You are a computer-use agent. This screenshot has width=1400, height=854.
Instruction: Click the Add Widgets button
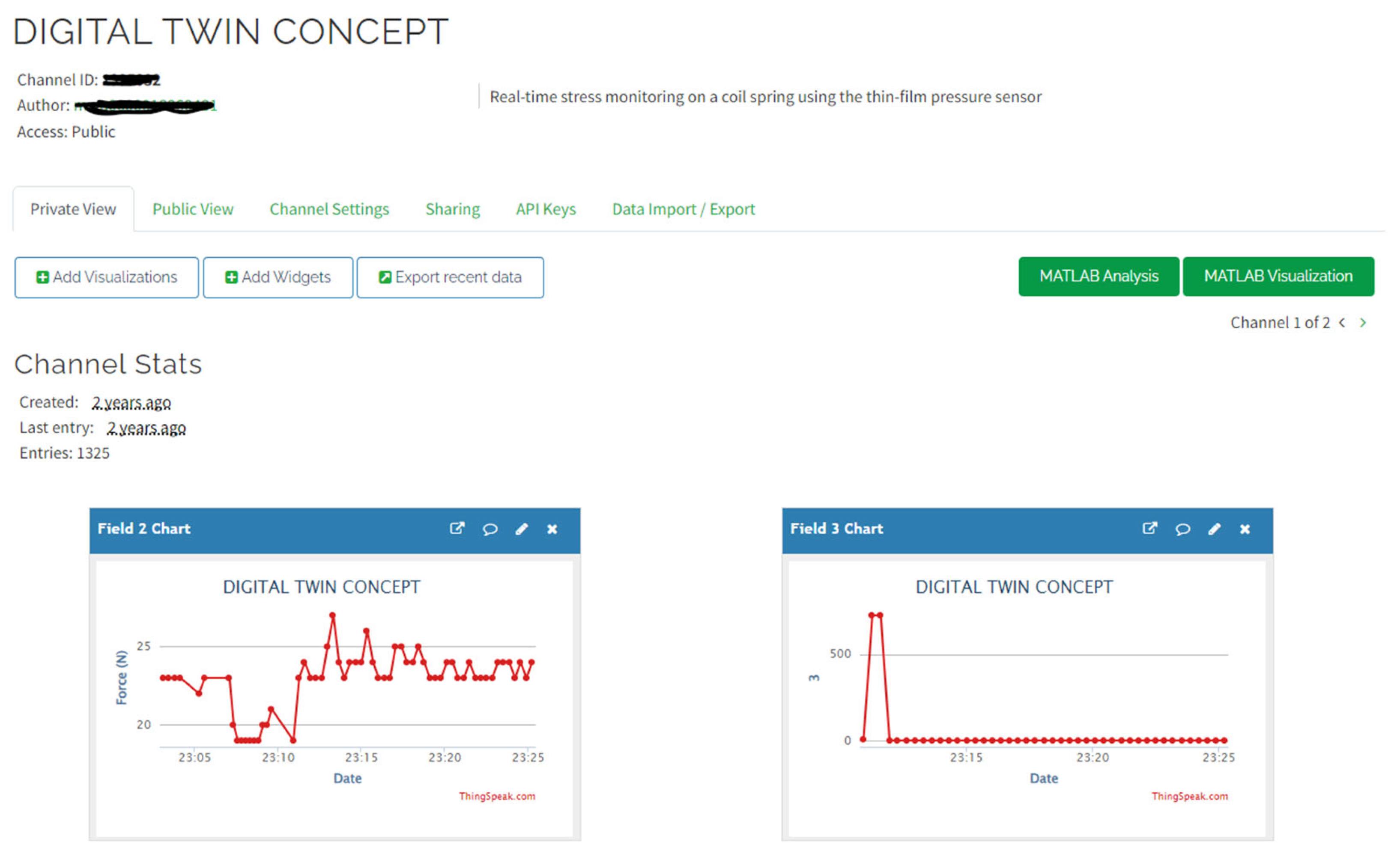tap(277, 277)
